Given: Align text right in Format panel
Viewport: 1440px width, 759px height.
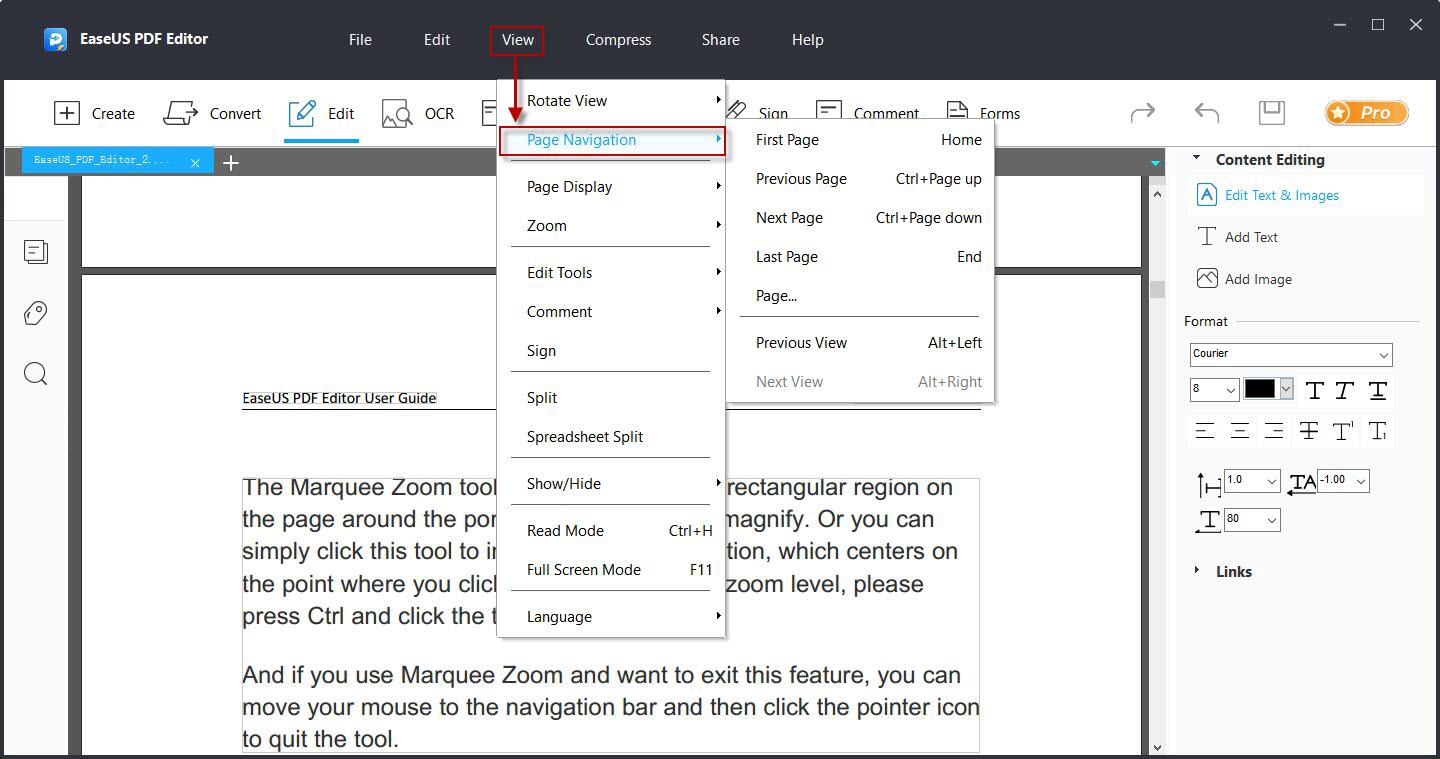Looking at the screenshot, I should pos(1273,431).
